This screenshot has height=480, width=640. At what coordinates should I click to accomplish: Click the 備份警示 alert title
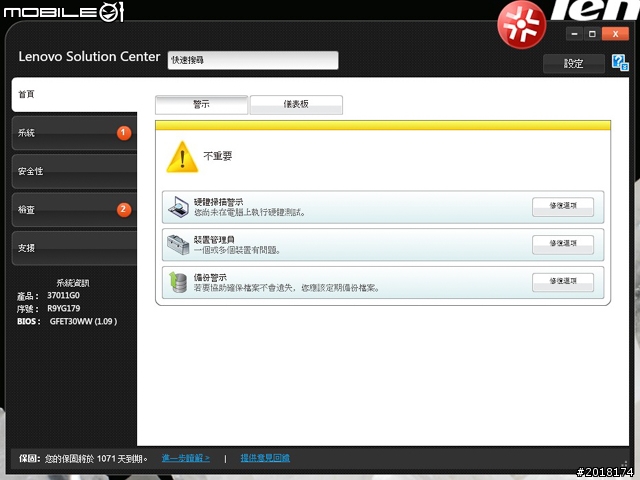click(x=210, y=278)
